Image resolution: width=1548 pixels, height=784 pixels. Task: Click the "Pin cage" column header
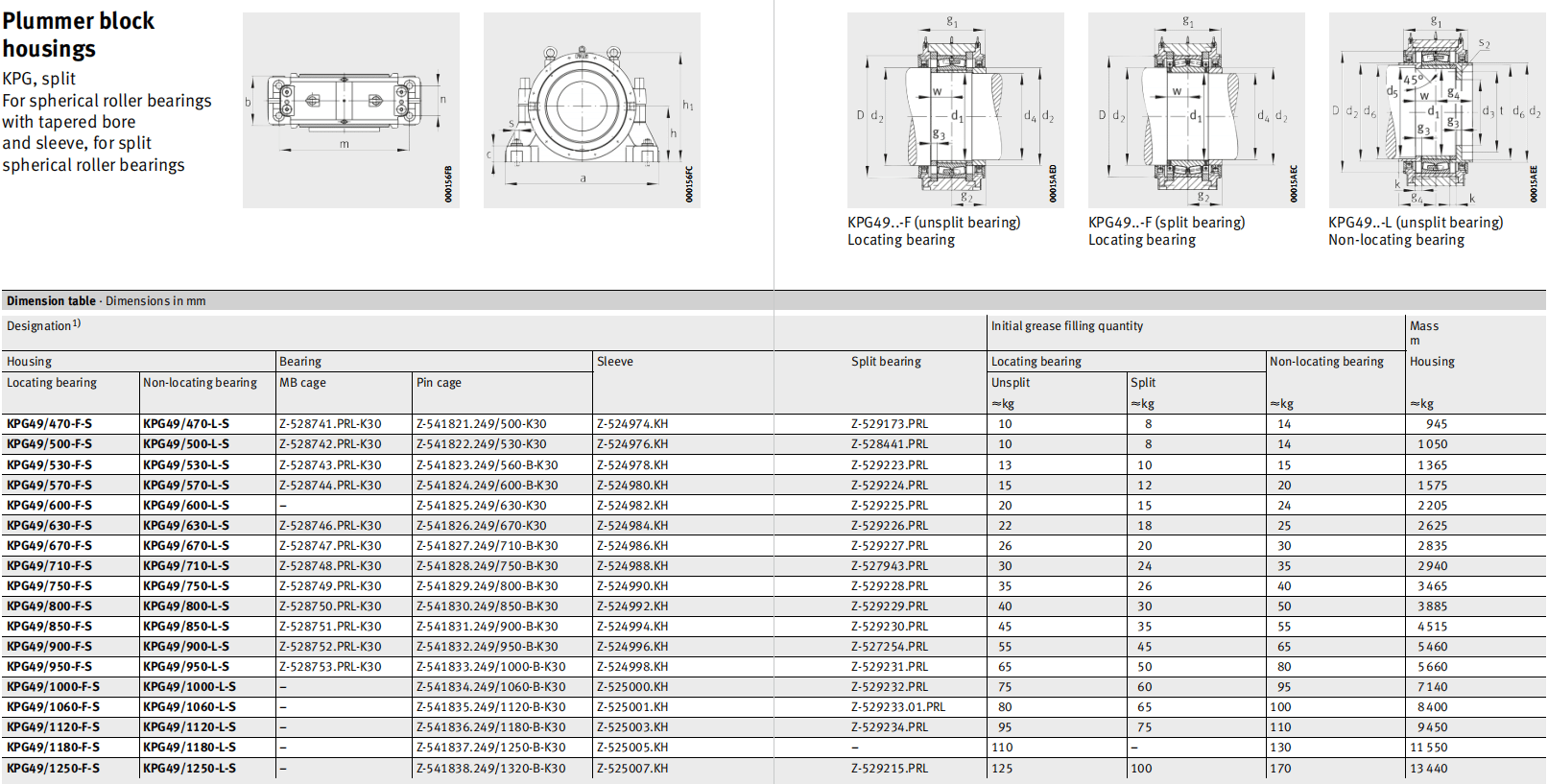(439, 383)
